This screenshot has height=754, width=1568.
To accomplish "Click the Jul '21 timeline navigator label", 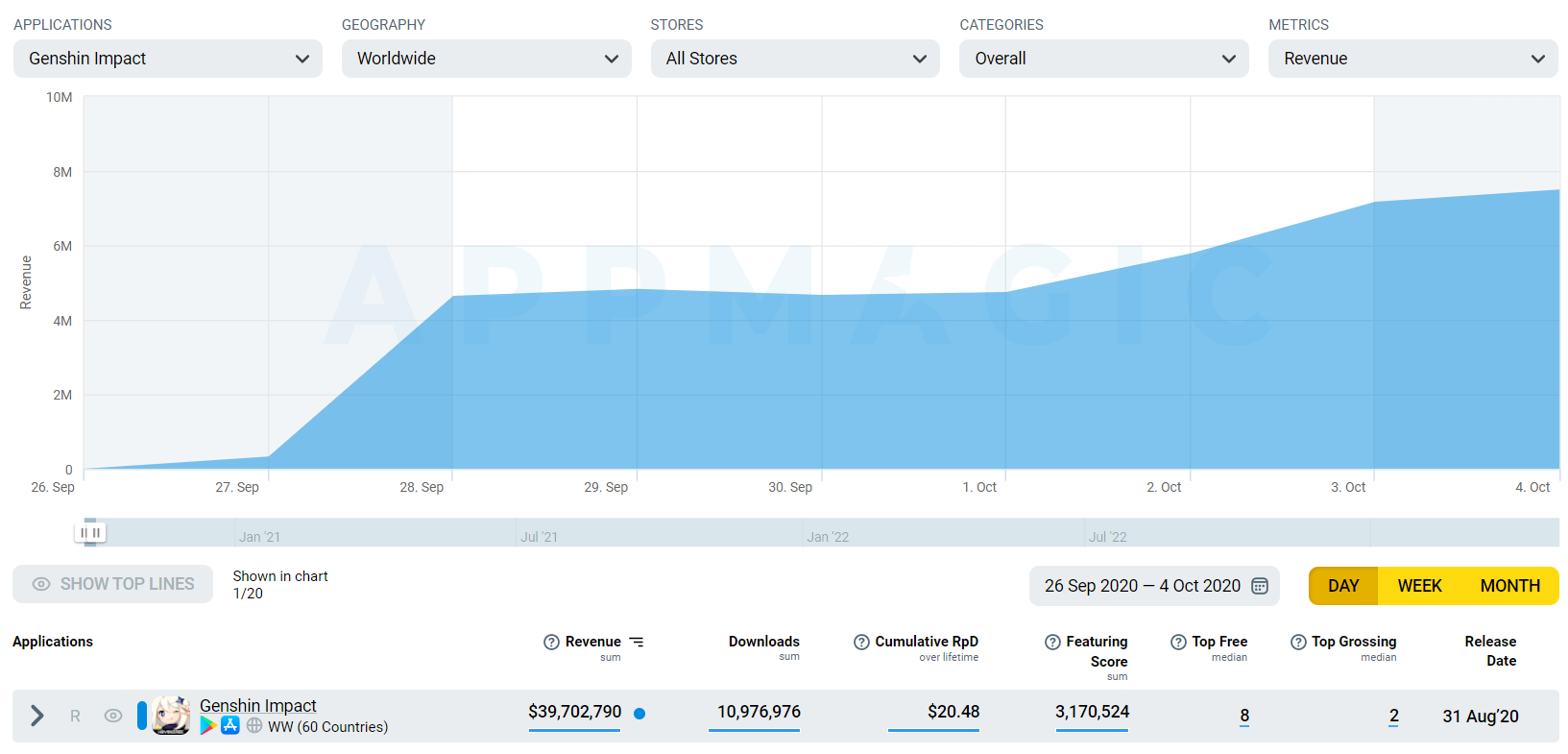I will (x=539, y=537).
